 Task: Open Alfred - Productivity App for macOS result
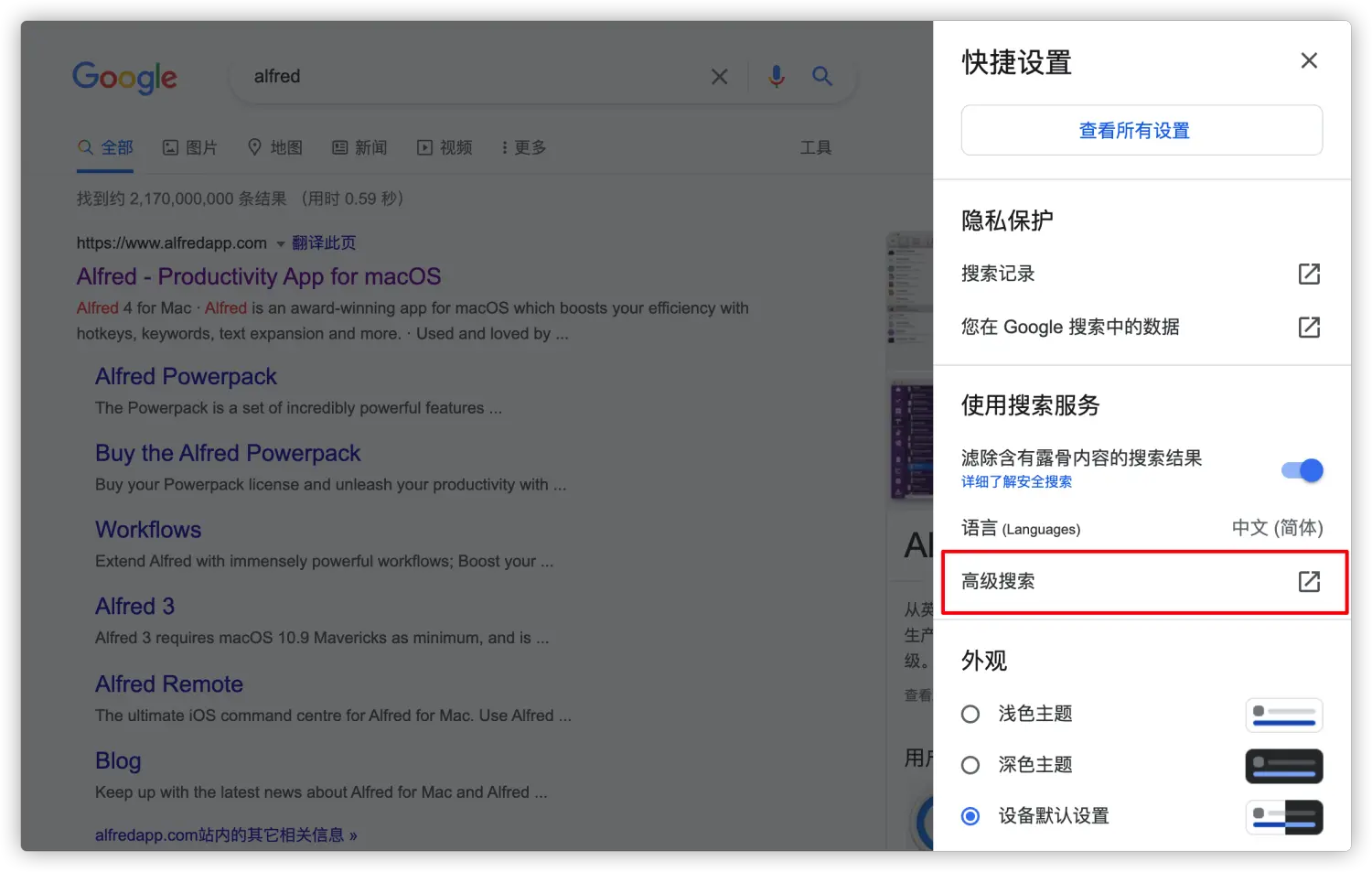tap(259, 276)
